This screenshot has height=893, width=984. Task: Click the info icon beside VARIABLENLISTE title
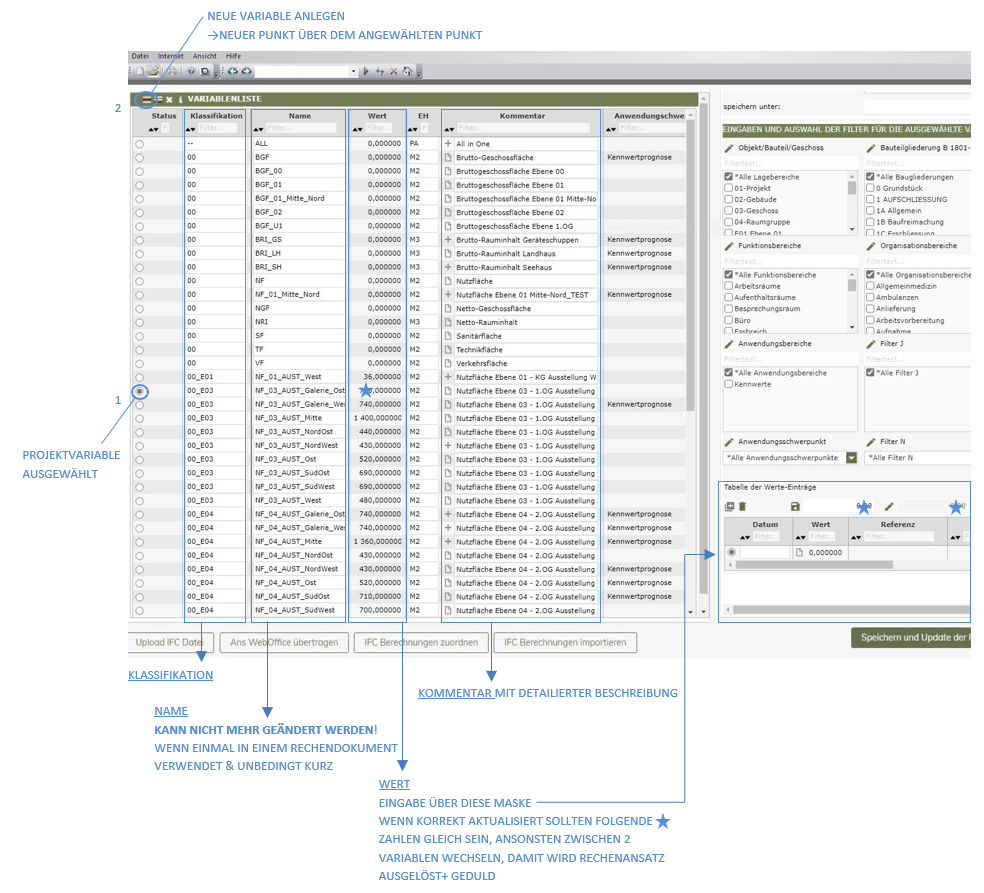180,100
